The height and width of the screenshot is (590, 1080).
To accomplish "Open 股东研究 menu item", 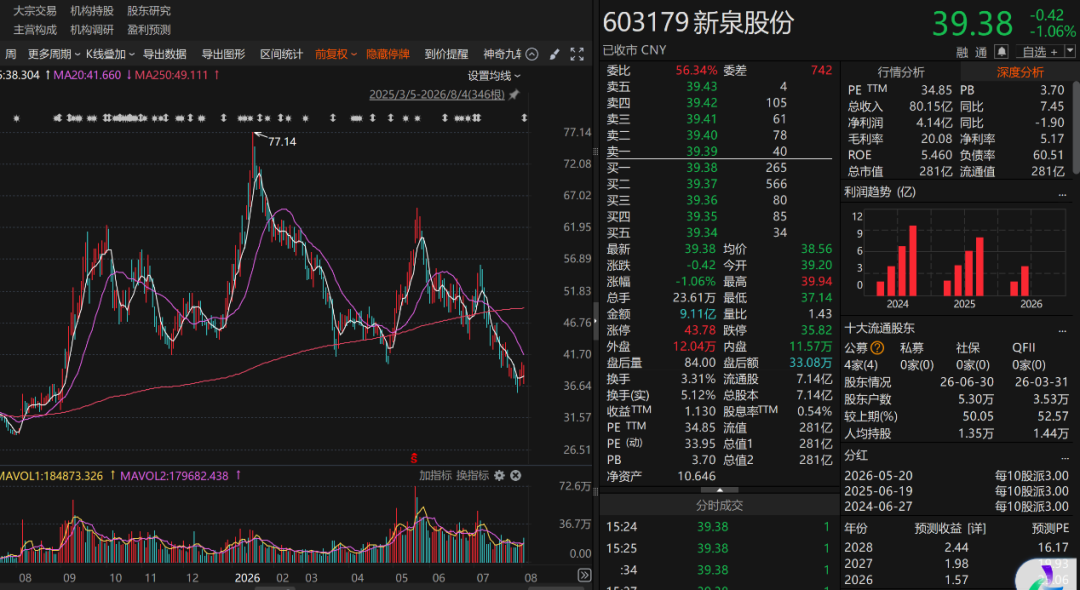I will pyautogui.click(x=149, y=11).
